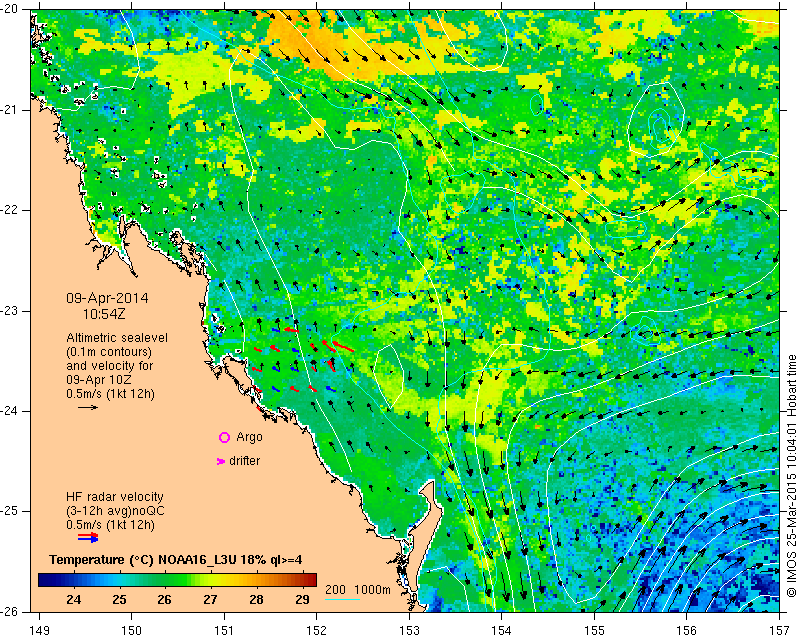Click the black altimetric velocity reference arrow
Viewport: 800px width, 640px height.
[88, 407]
